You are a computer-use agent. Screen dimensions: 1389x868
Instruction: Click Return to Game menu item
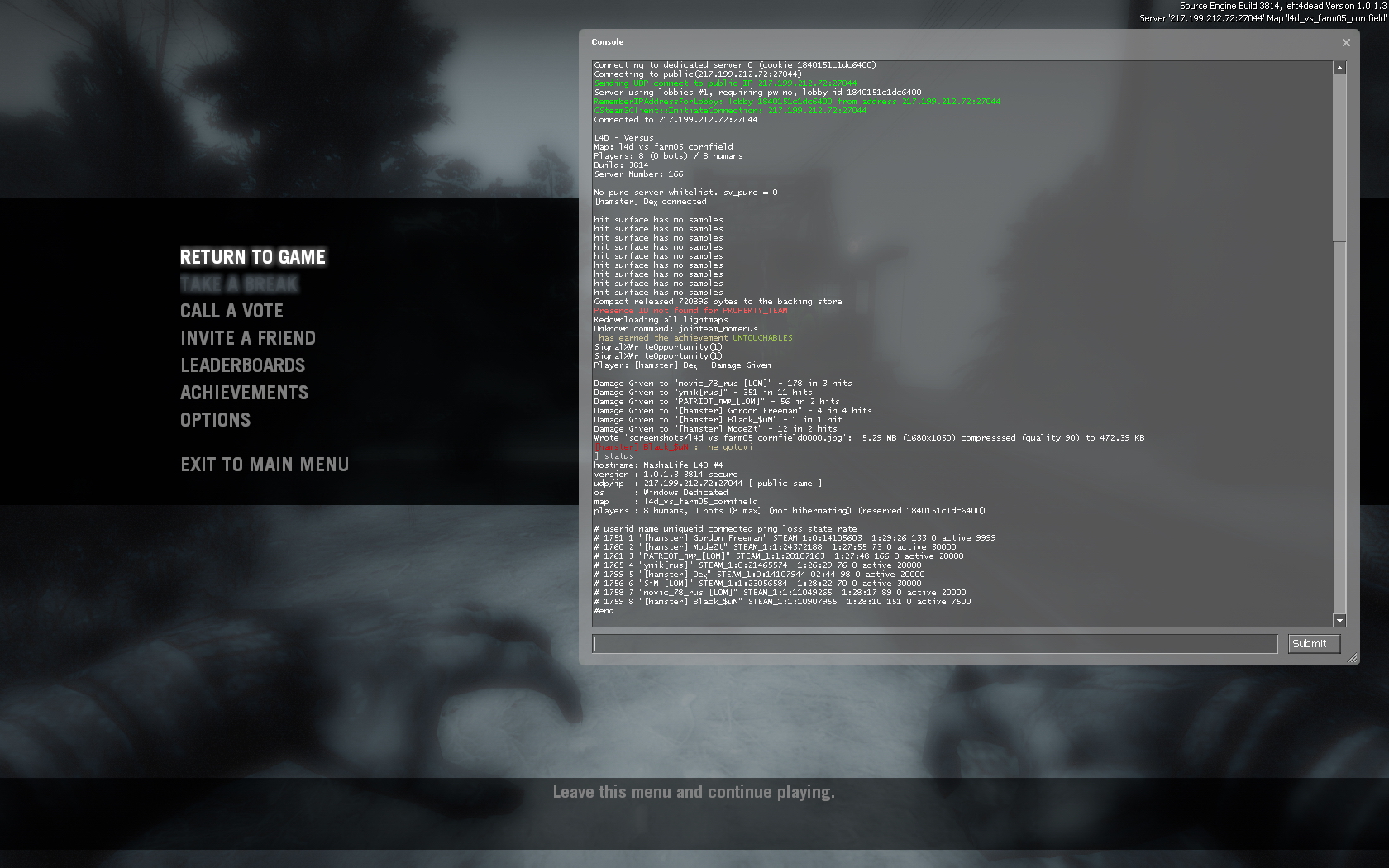click(253, 257)
